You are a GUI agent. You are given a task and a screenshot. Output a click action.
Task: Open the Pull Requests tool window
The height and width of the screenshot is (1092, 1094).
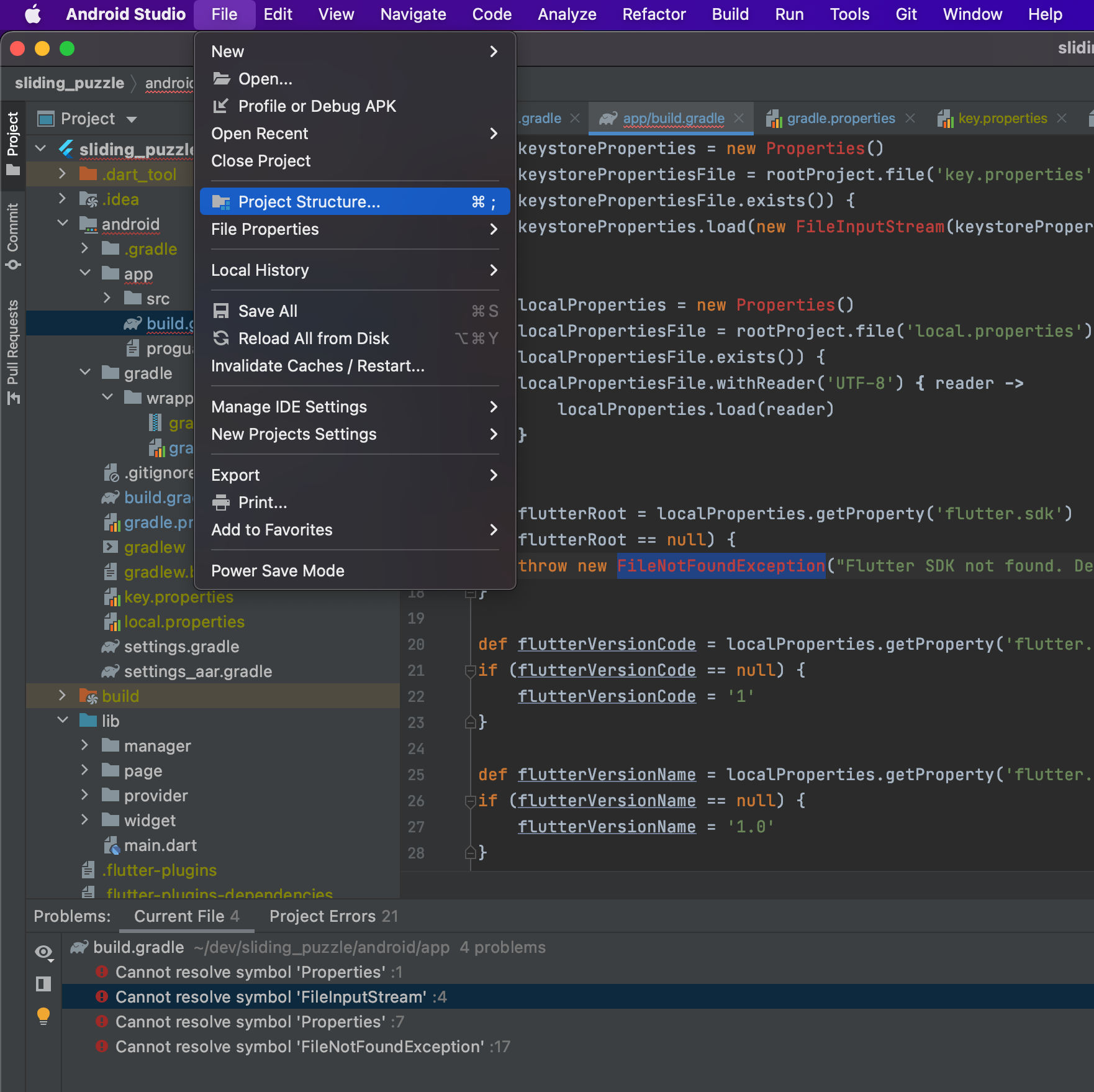click(x=13, y=352)
